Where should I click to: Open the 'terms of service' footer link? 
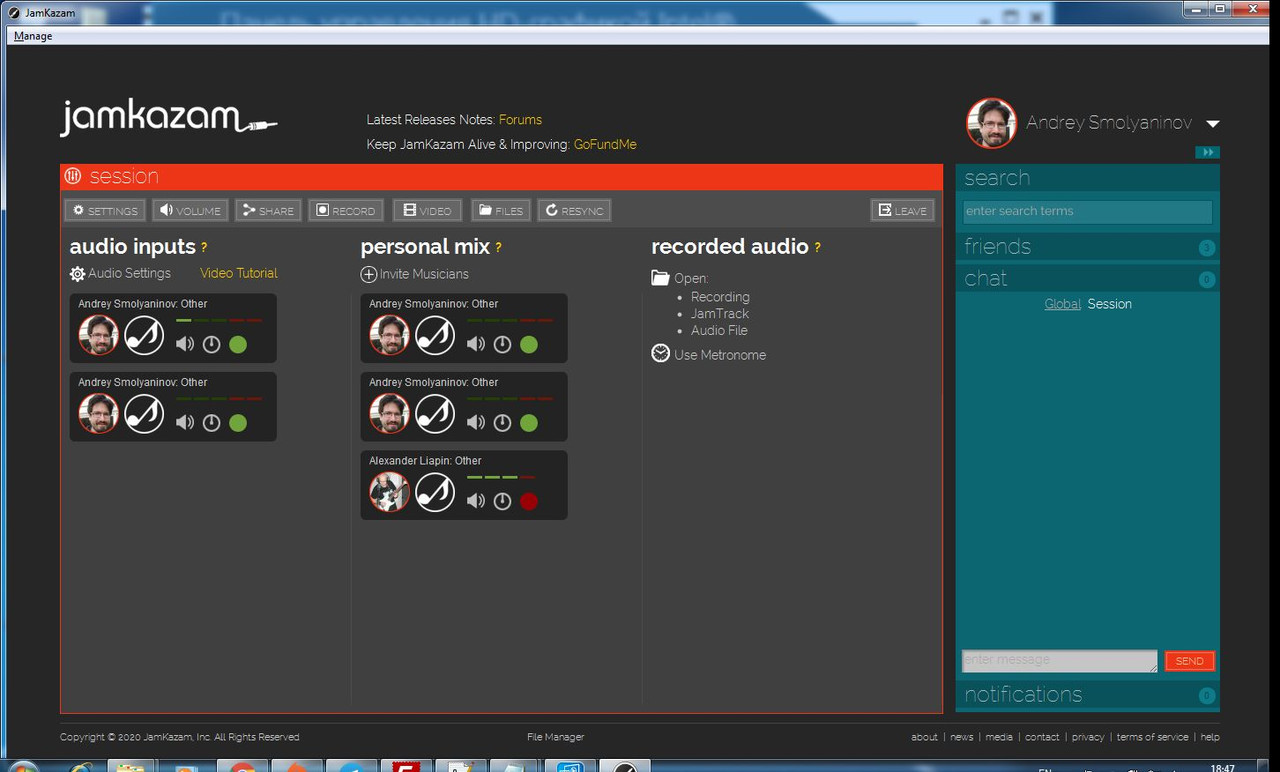1152,737
